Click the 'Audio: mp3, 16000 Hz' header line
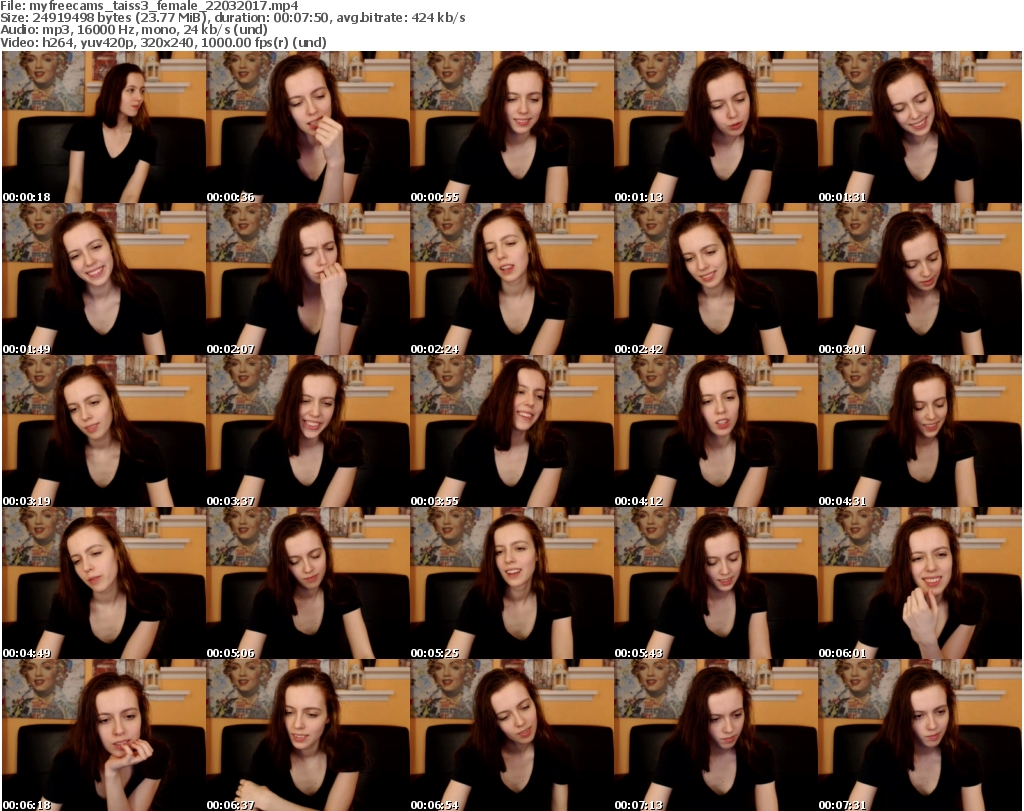Viewport: 1024px width, 811px height. pyautogui.click(x=134, y=30)
